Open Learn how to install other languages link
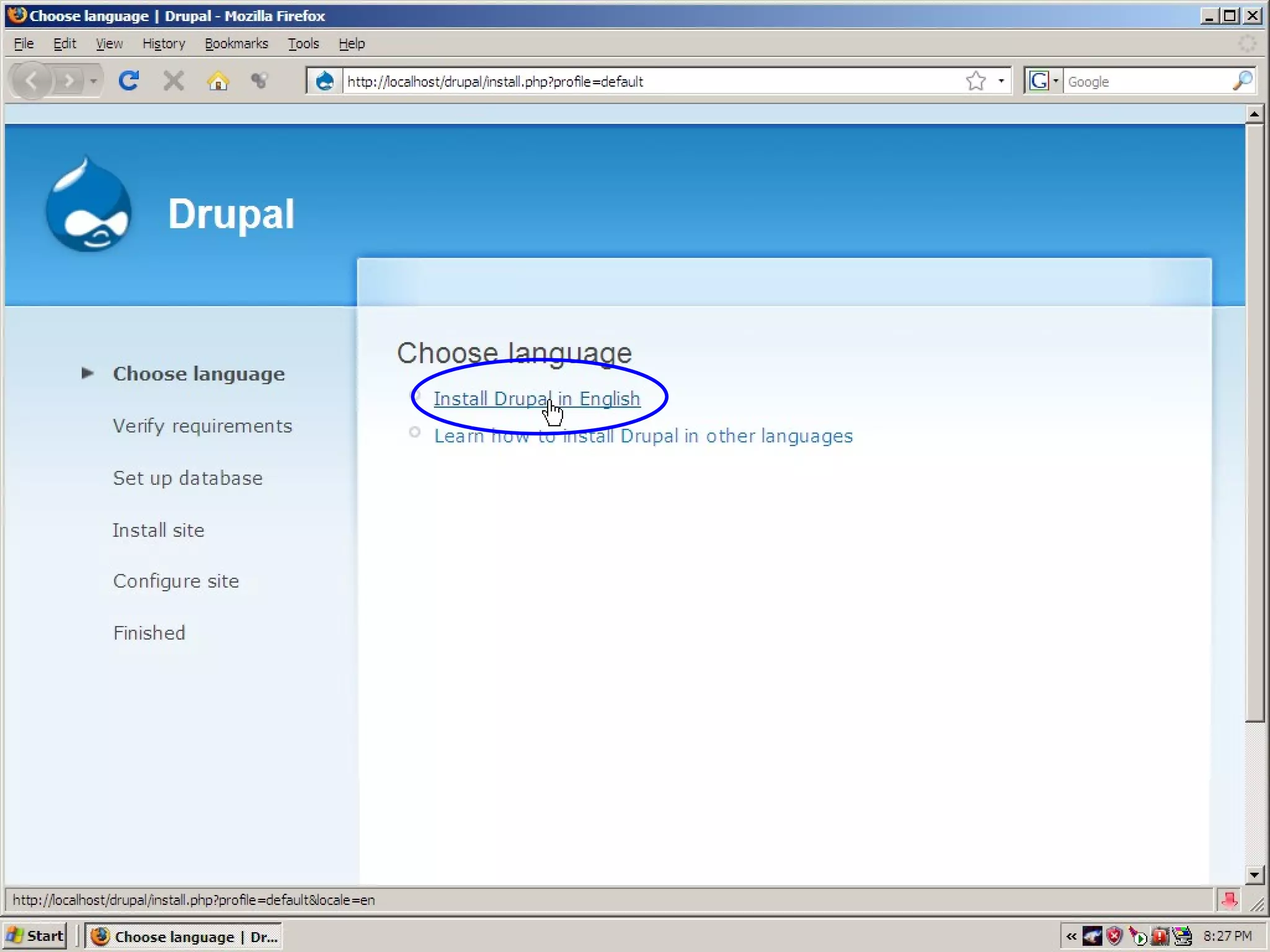 pyautogui.click(x=643, y=436)
